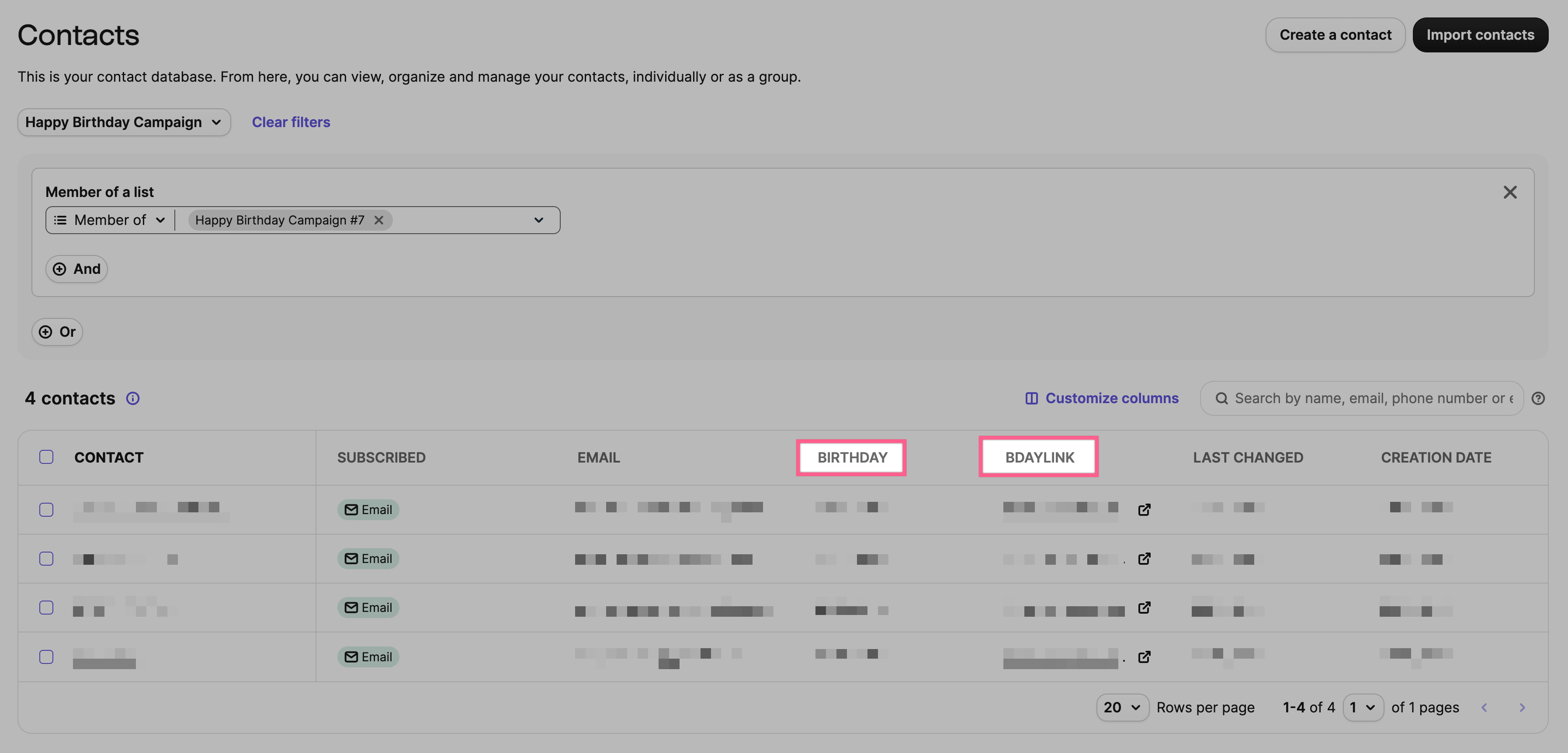Open the fourth row's BDAYLINK external link icon

1144,657
